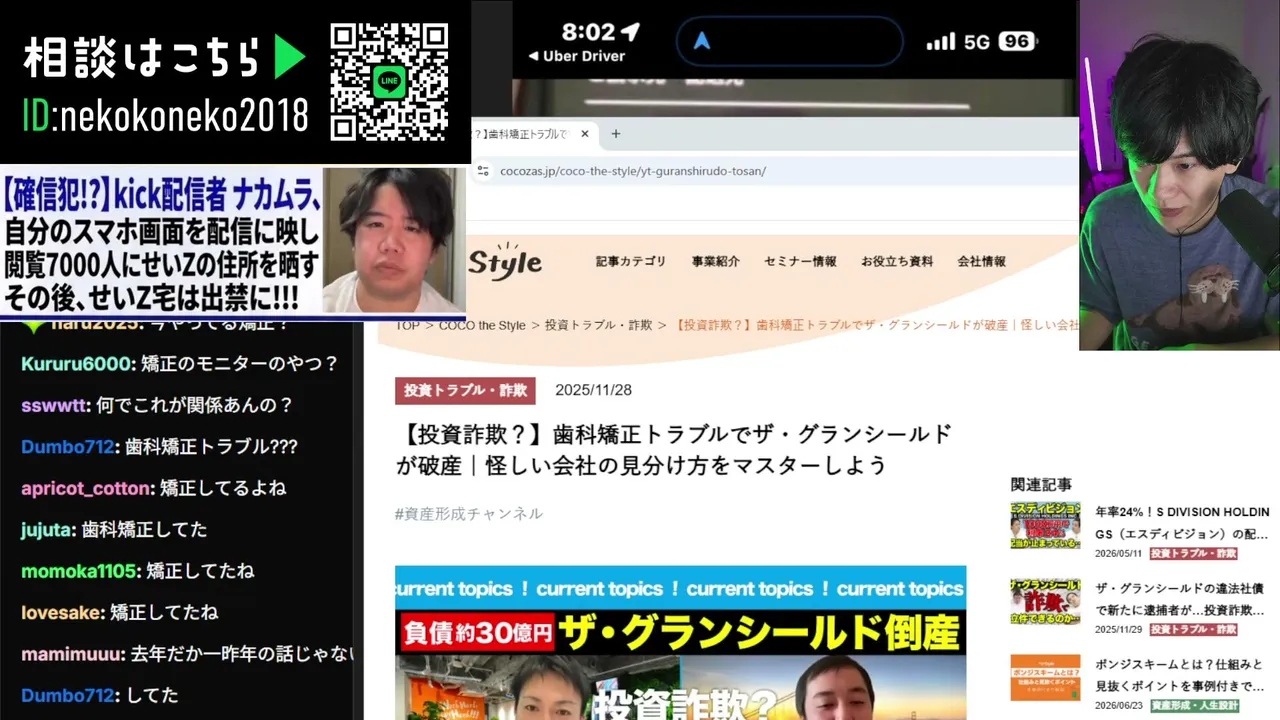1280x720 pixels.
Task: Click the #資産形成チャンネル hashtag
Action: coord(469,514)
